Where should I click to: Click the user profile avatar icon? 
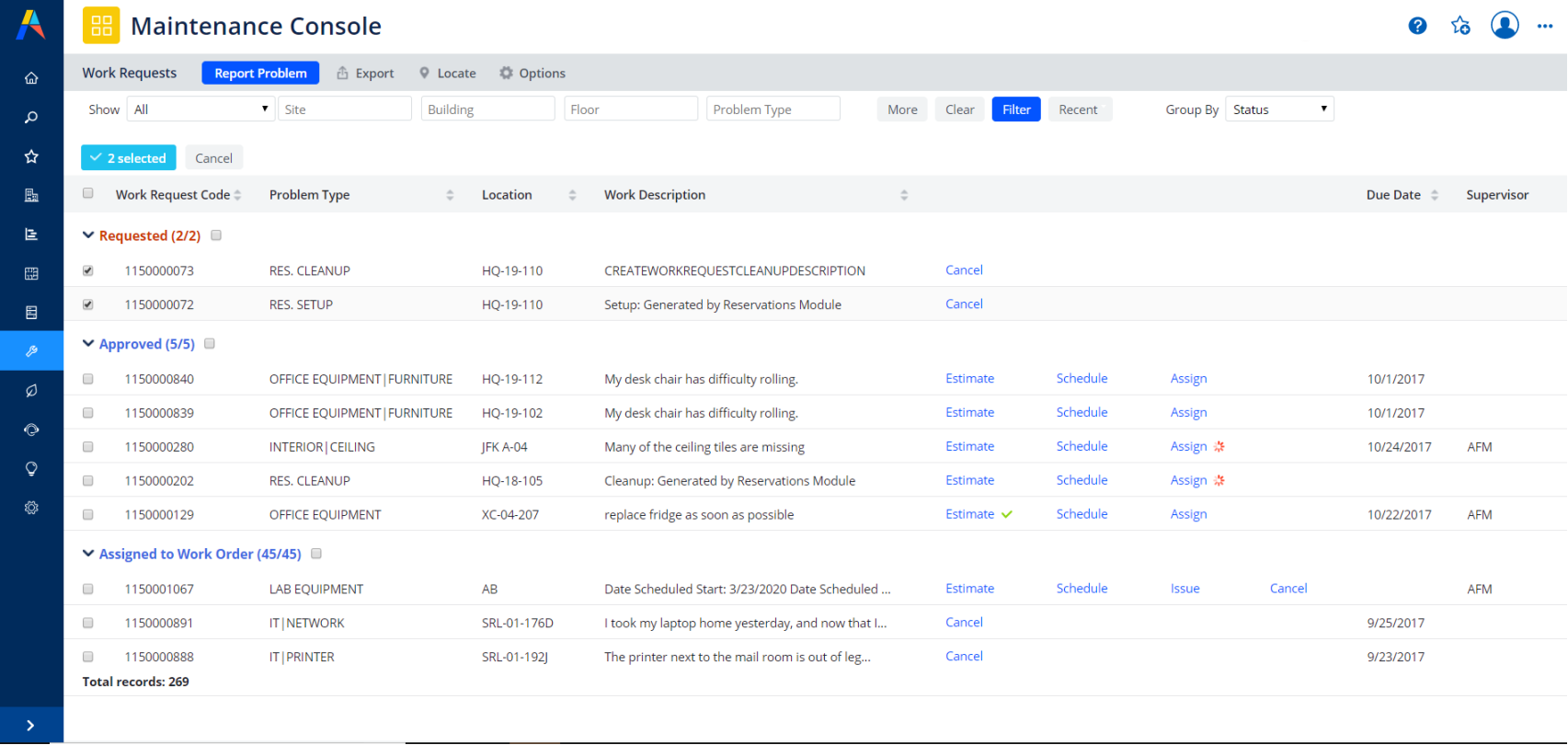(1505, 26)
